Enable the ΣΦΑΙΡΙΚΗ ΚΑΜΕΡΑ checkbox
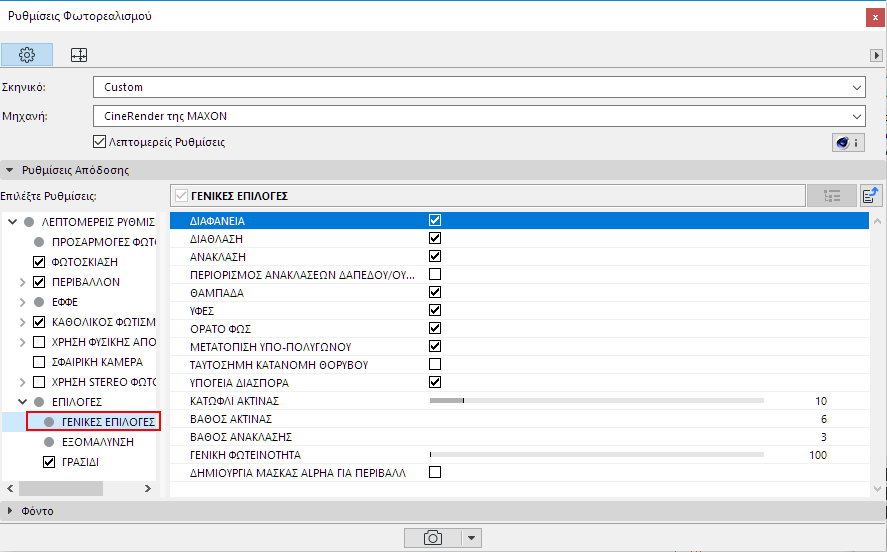This screenshot has height=552, width=887. (39, 362)
